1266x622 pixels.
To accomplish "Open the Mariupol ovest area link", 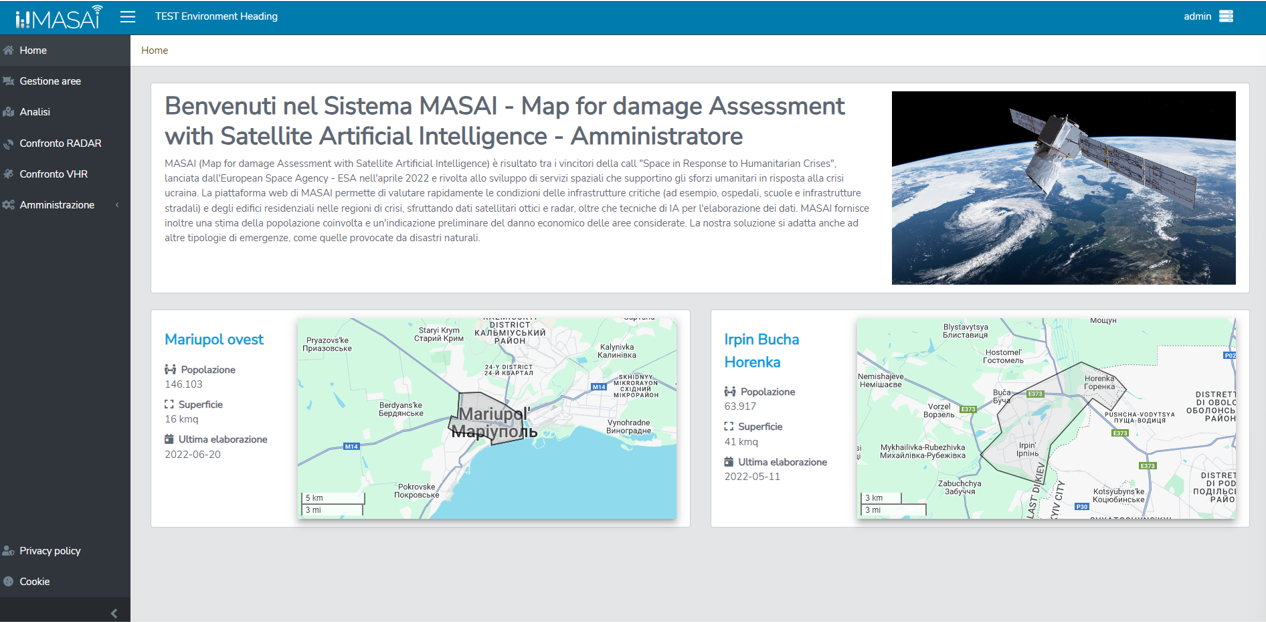I will tap(214, 340).
